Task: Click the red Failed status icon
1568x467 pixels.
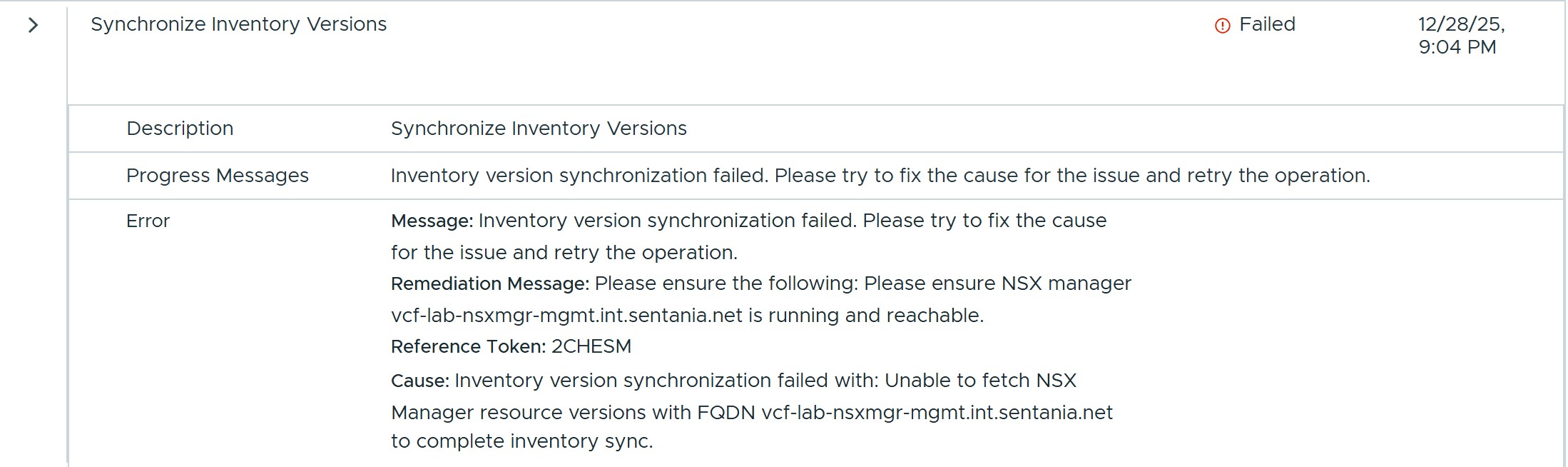Action: [1222, 26]
